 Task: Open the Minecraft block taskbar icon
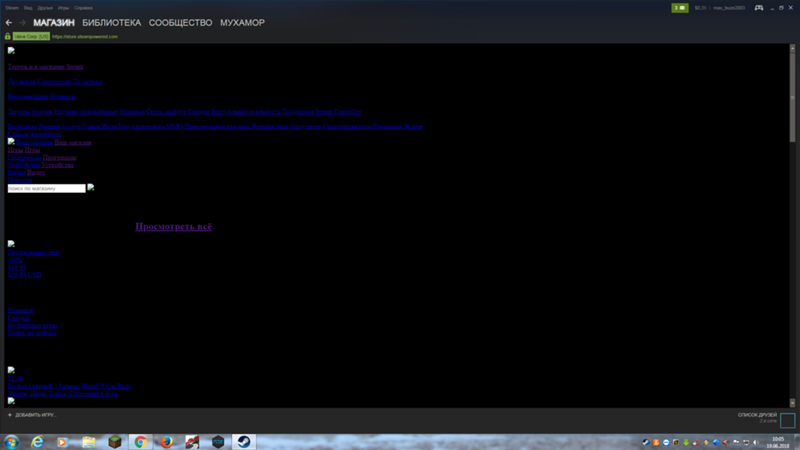pyautogui.click(x=115, y=442)
